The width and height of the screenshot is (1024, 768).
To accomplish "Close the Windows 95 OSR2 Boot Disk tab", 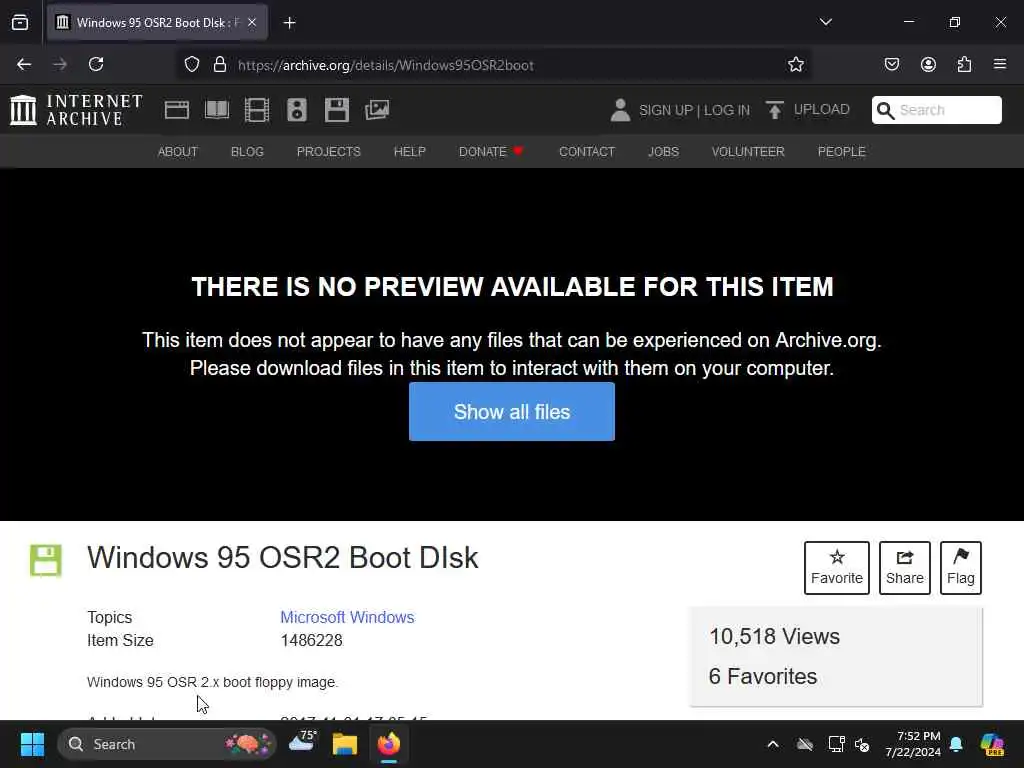I will [252, 22].
